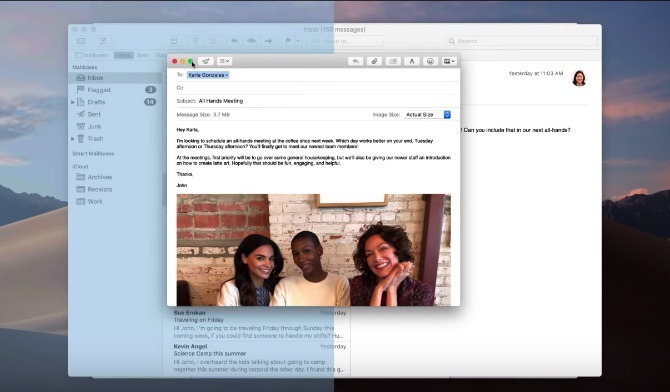Open the Move to… mailbox dropdown
The width and height of the screenshot is (670, 392).
point(345,41)
